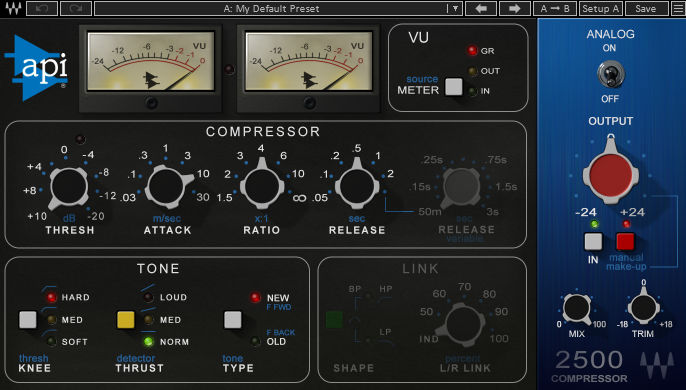
Task: Click the Waves logo beside 2500 Compressor
Action: (x=657, y=365)
